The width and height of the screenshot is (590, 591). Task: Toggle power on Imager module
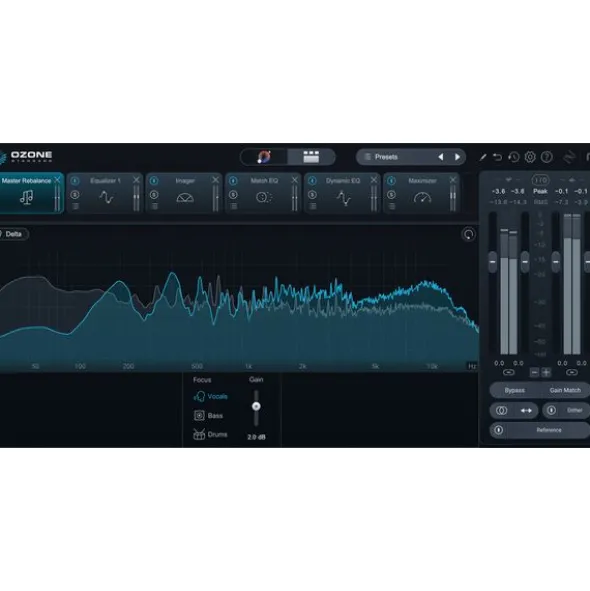tap(154, 181)
